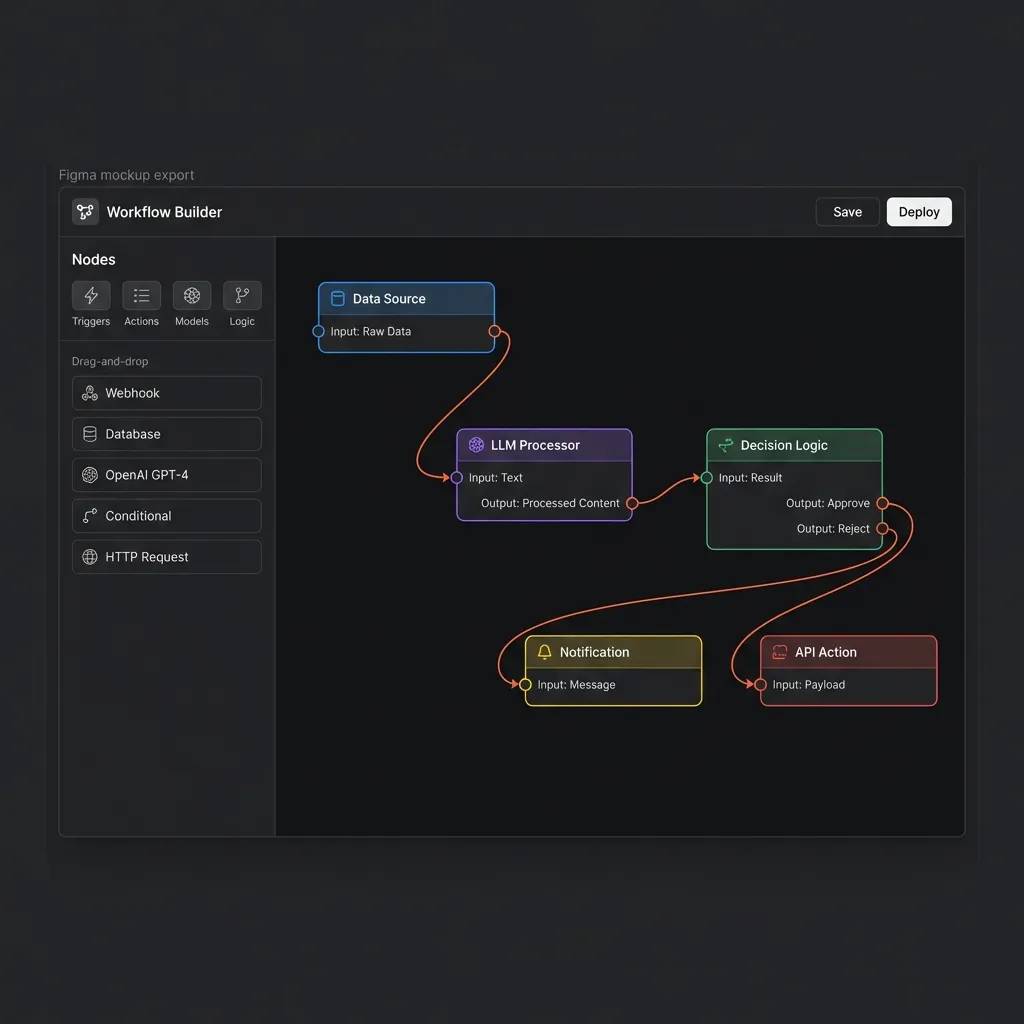Click the Output: Approve port

(882, 504)
